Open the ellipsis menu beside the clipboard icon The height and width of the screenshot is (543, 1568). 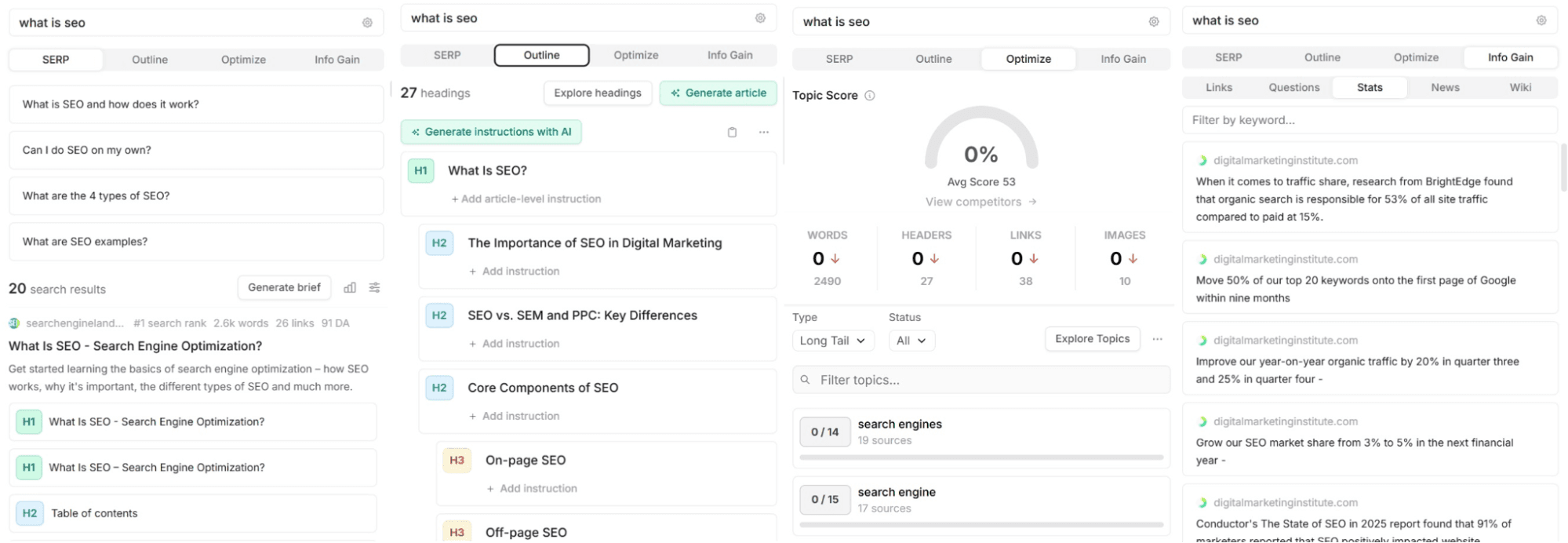tap(764, 132)
